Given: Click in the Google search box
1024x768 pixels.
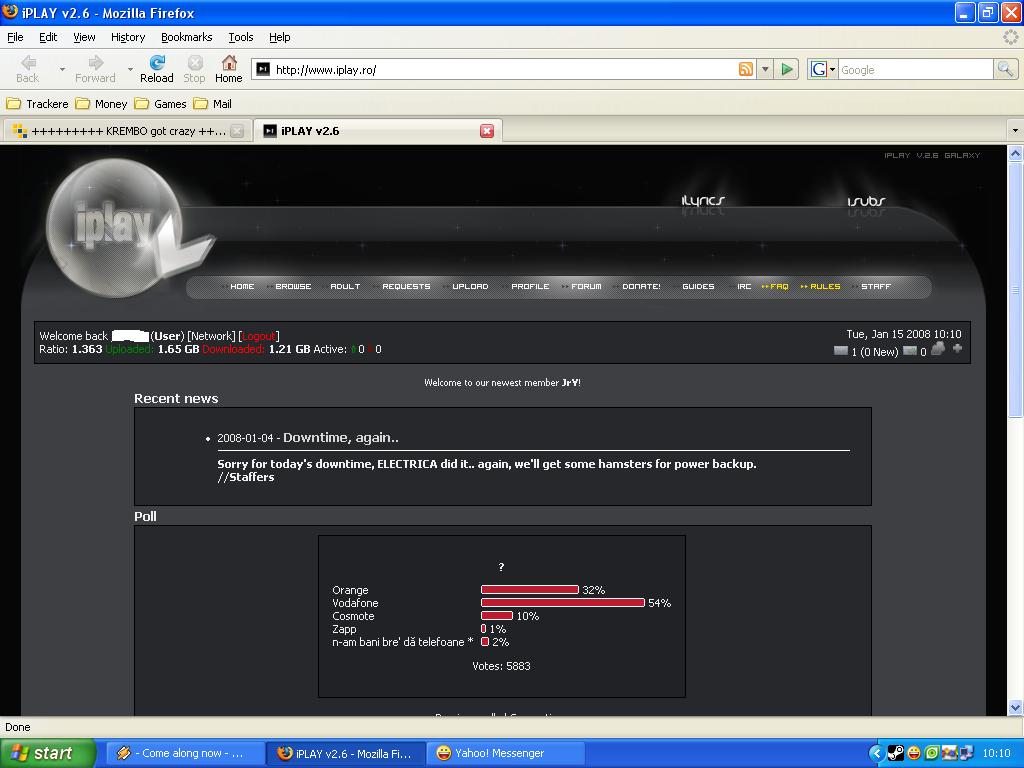Looking at the screenshot, I should (916, 69).
